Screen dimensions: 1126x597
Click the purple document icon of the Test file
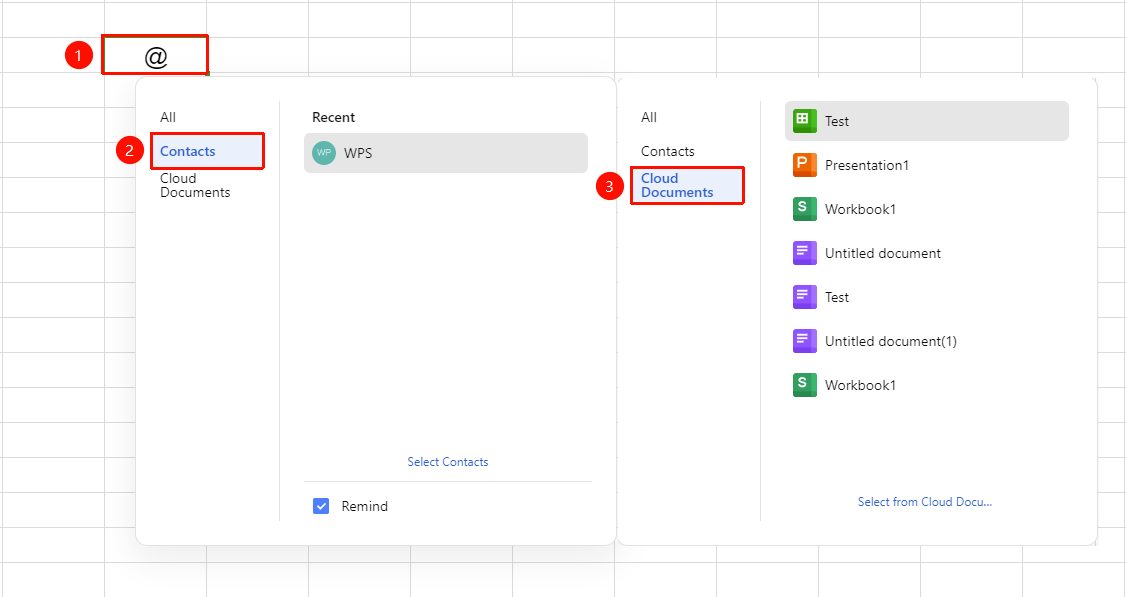pyautogui.click(x=804, y=297)
